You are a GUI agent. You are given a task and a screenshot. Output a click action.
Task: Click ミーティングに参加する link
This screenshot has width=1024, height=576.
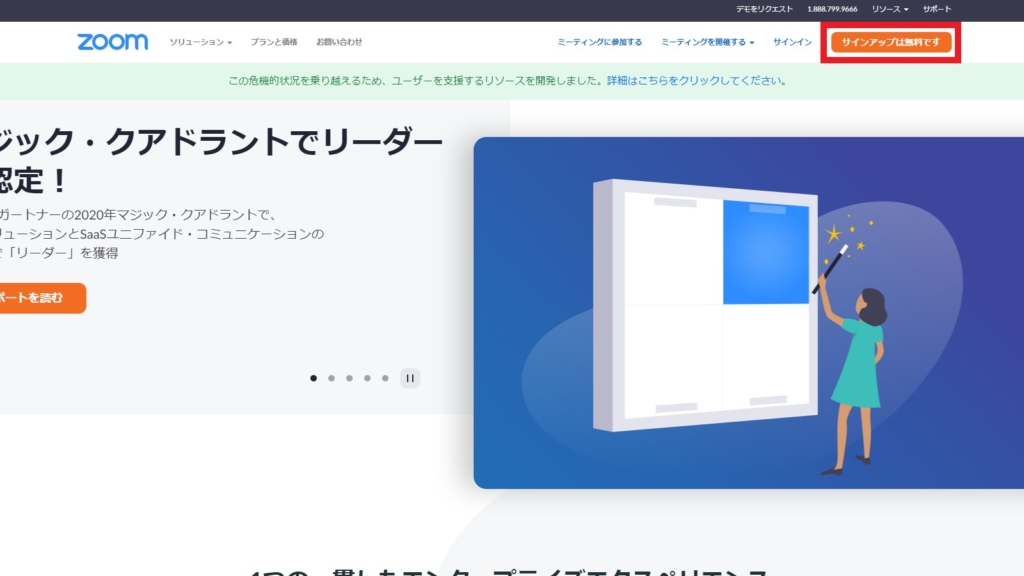tap(600, 42)
